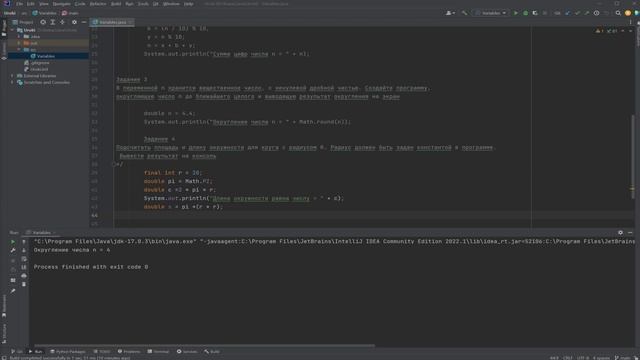640x360 pixels.
Task: Expand the out folder in project tree
Action: click(x=19, y=43)
